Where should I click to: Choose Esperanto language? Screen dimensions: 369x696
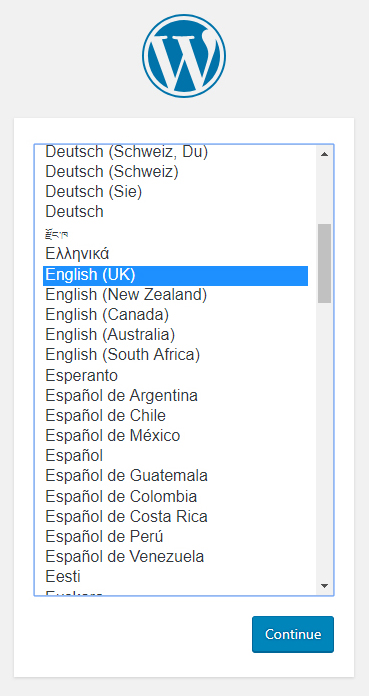pos(175,376)
